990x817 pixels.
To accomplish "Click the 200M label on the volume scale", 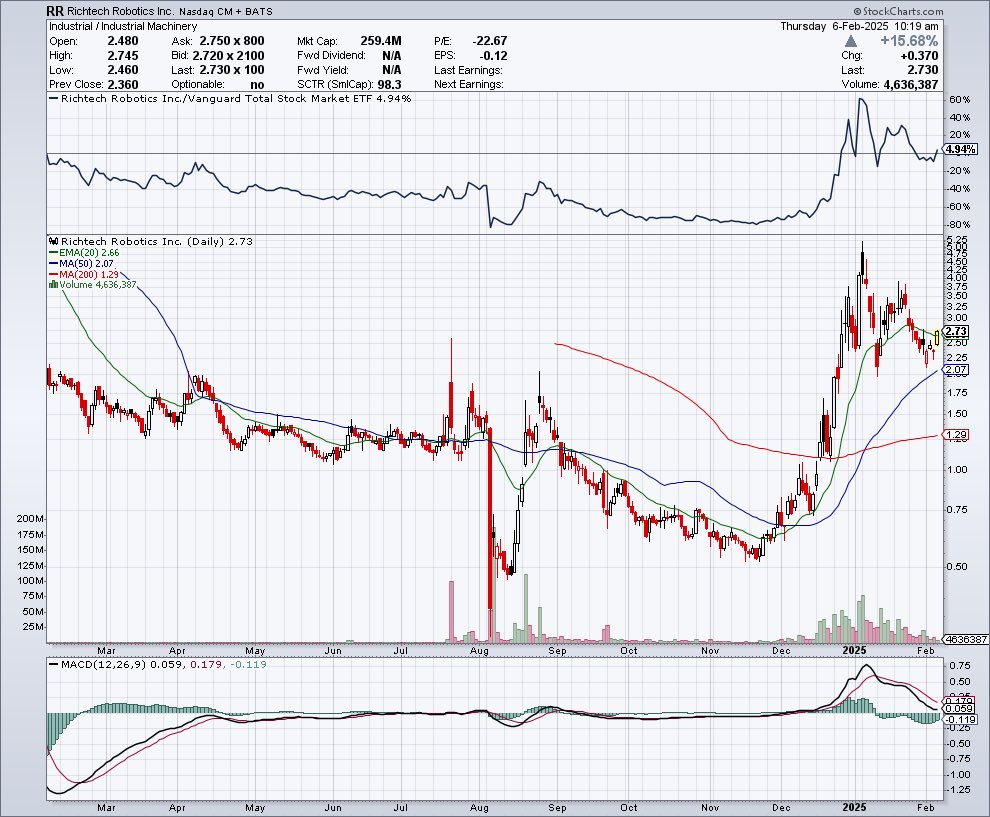I will [31, 519].
